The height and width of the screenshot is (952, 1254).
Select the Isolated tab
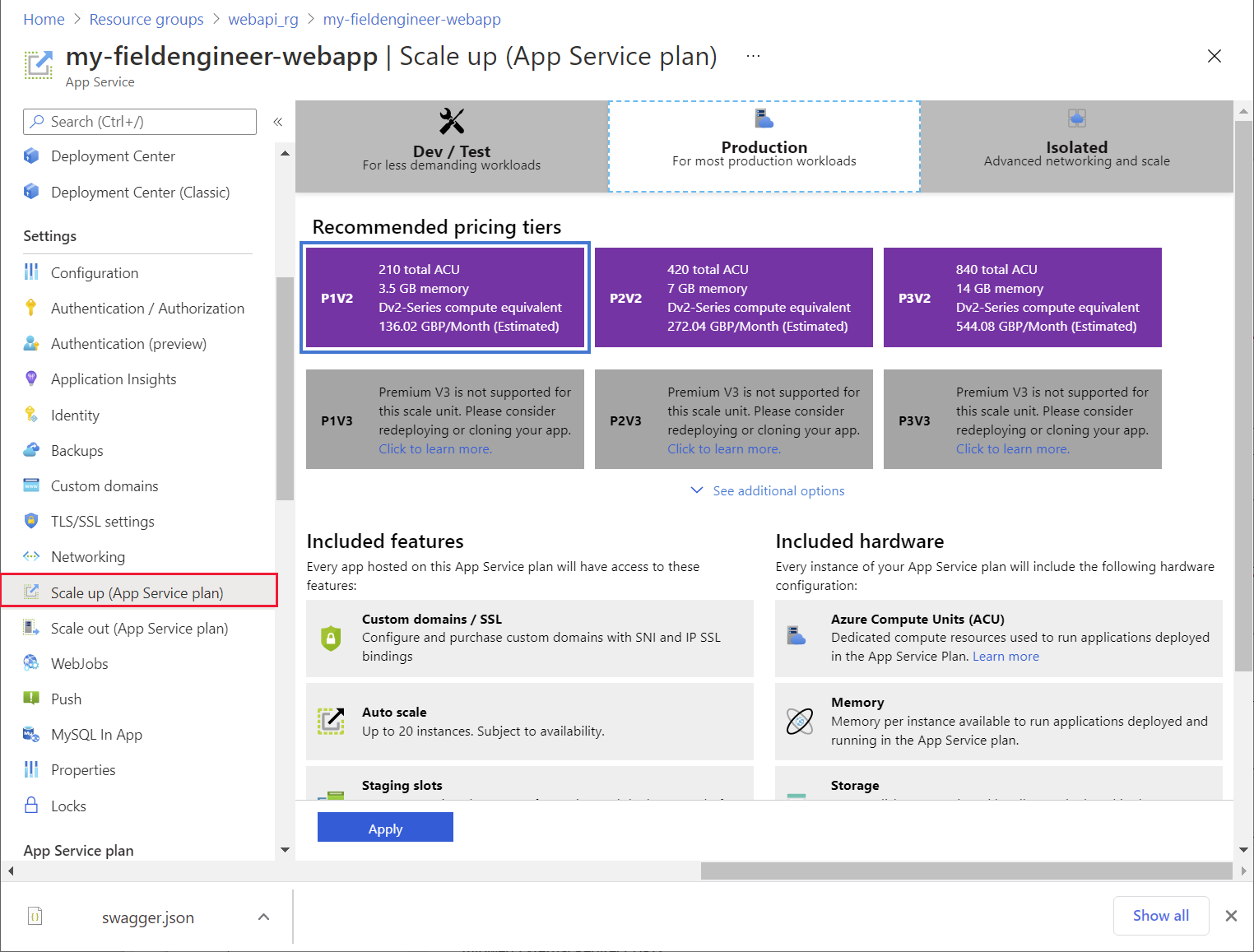click(1077, 146)
